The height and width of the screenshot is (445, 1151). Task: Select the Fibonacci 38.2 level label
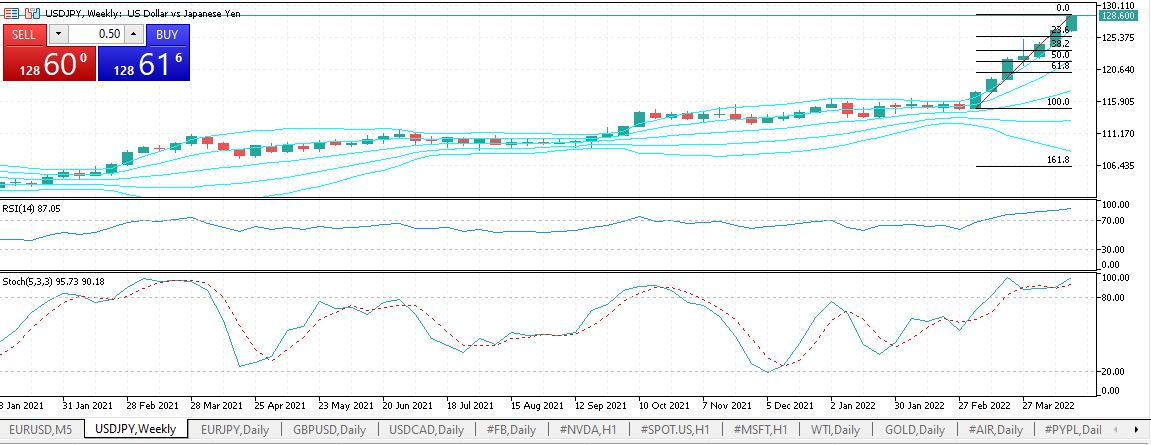tap(1060, 44)
